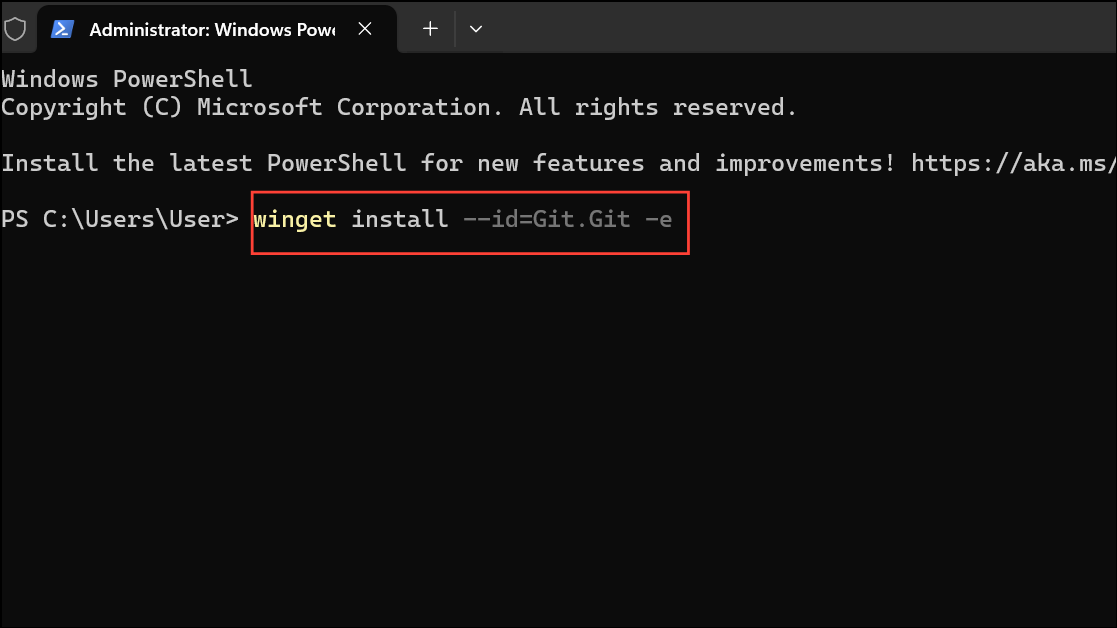Click the word install in the command
The image size is (1117, 628).
tap(399, 219)
